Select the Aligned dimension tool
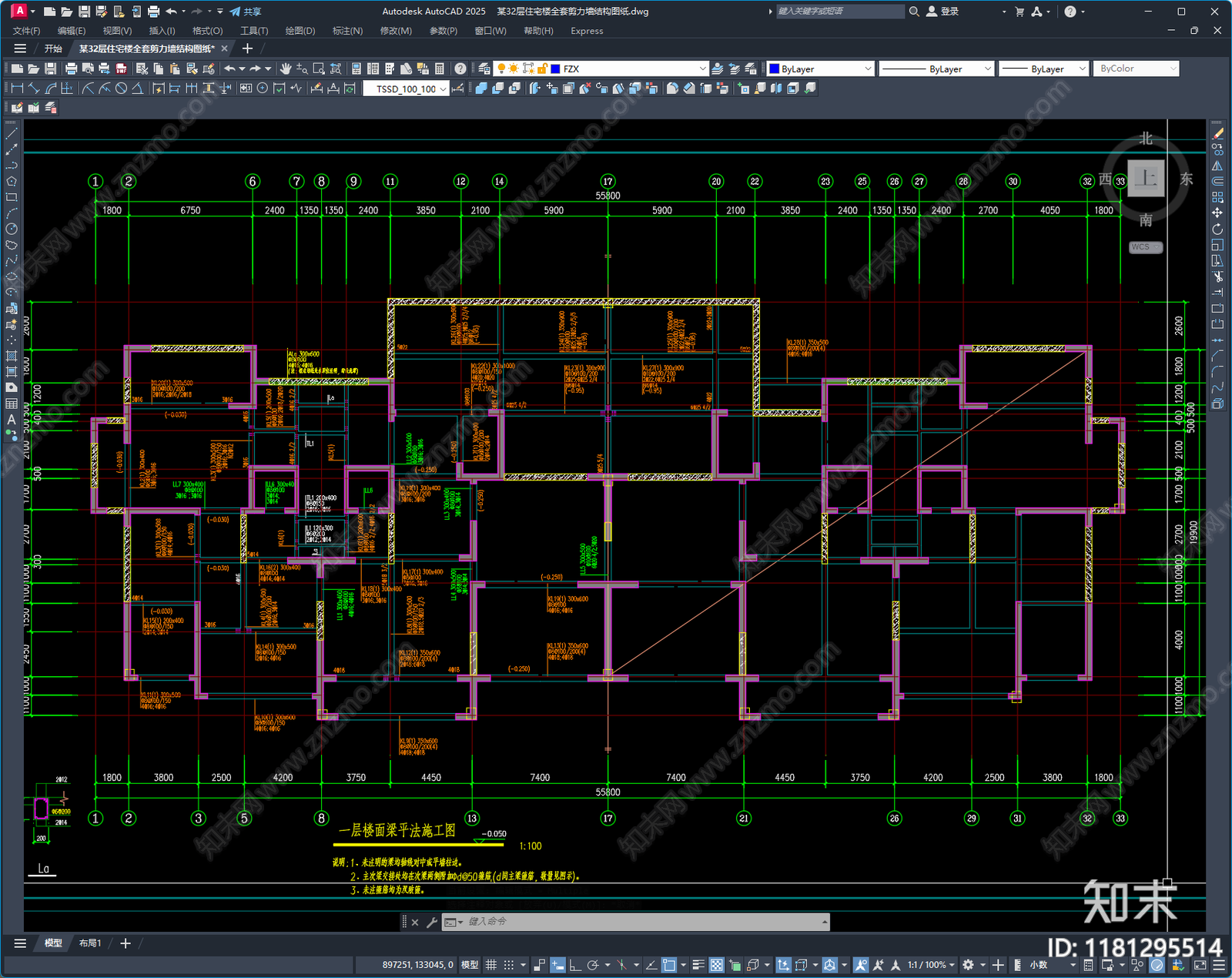1232x978 pixels. pos(34,89)
